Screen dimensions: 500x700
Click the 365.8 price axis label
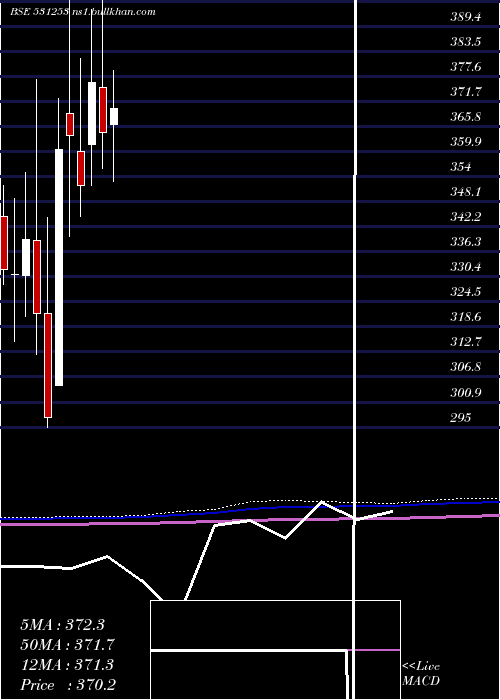tap(466, 117)
